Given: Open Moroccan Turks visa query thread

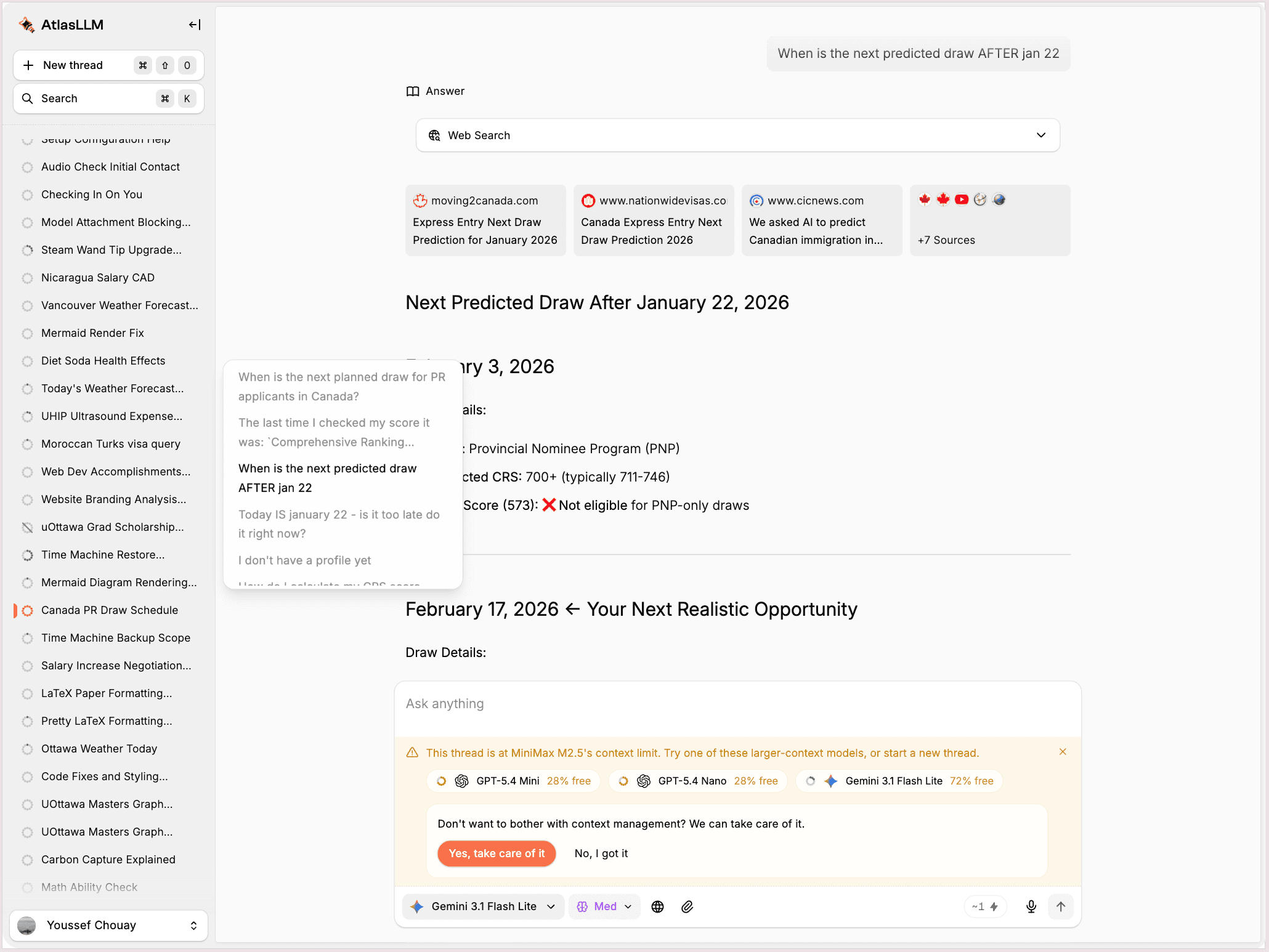Looking at the screenshot, I should [x=111, y=444].
